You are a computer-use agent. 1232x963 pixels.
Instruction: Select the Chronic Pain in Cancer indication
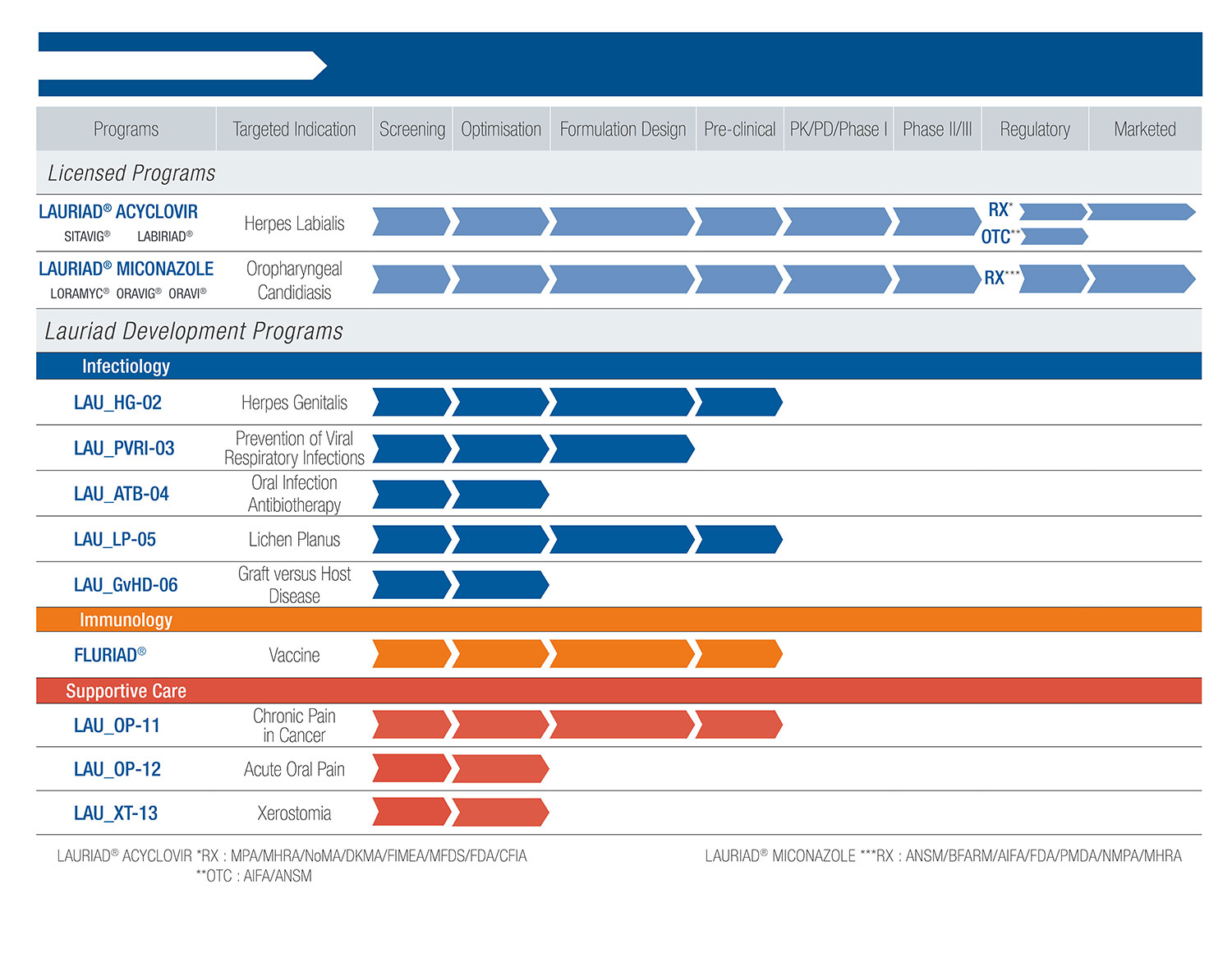[x=294, y=726]
